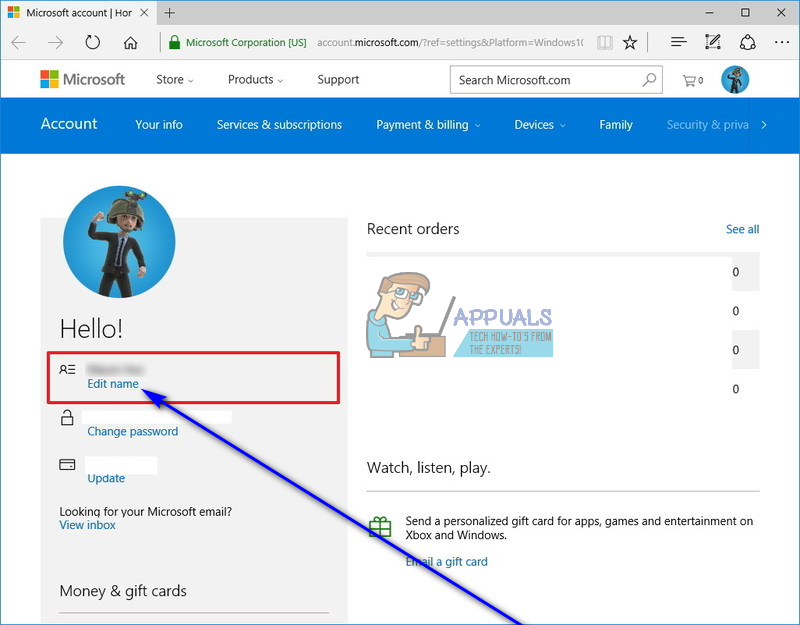Open the Support link
The image size is (800, 625).
point(338,80)
